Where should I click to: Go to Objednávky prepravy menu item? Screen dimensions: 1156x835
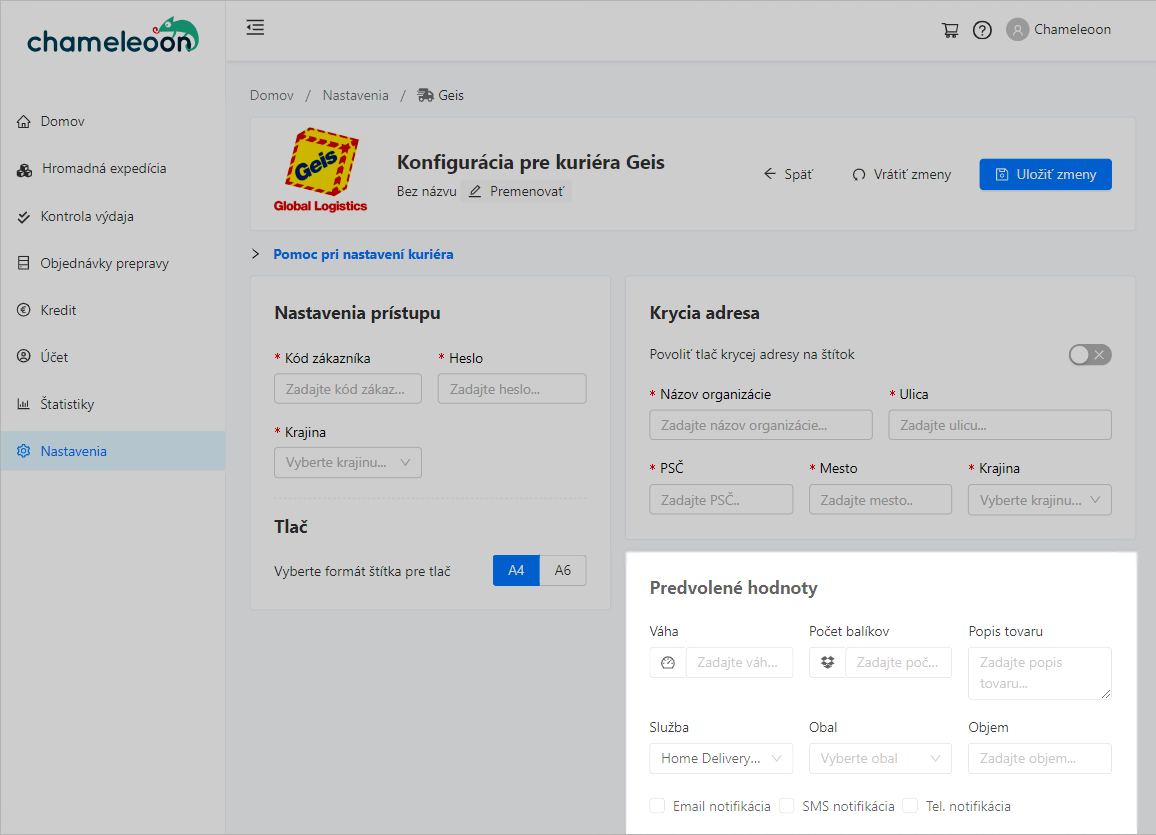(x=104, y=264)
